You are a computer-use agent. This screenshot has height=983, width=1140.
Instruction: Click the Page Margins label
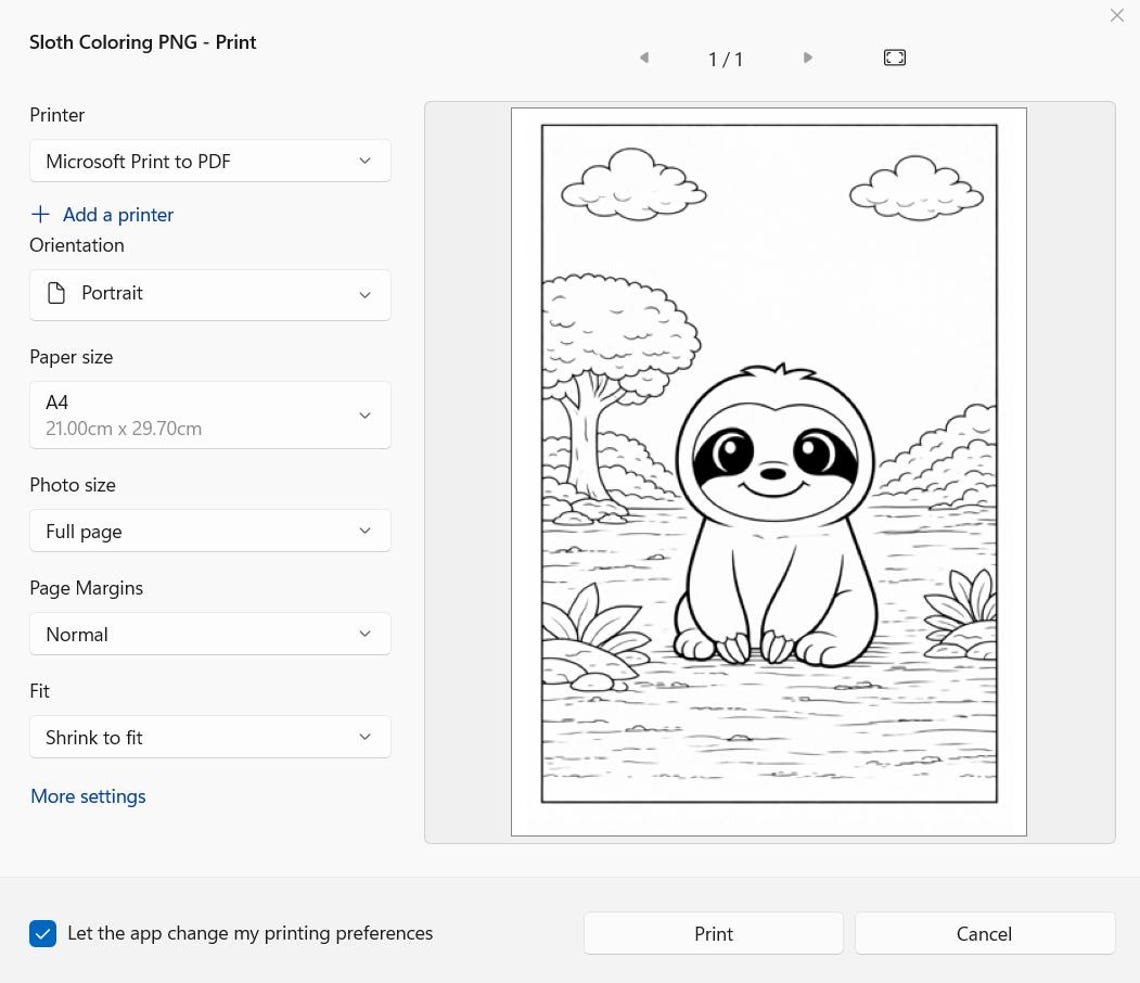[x=86, y=588]
